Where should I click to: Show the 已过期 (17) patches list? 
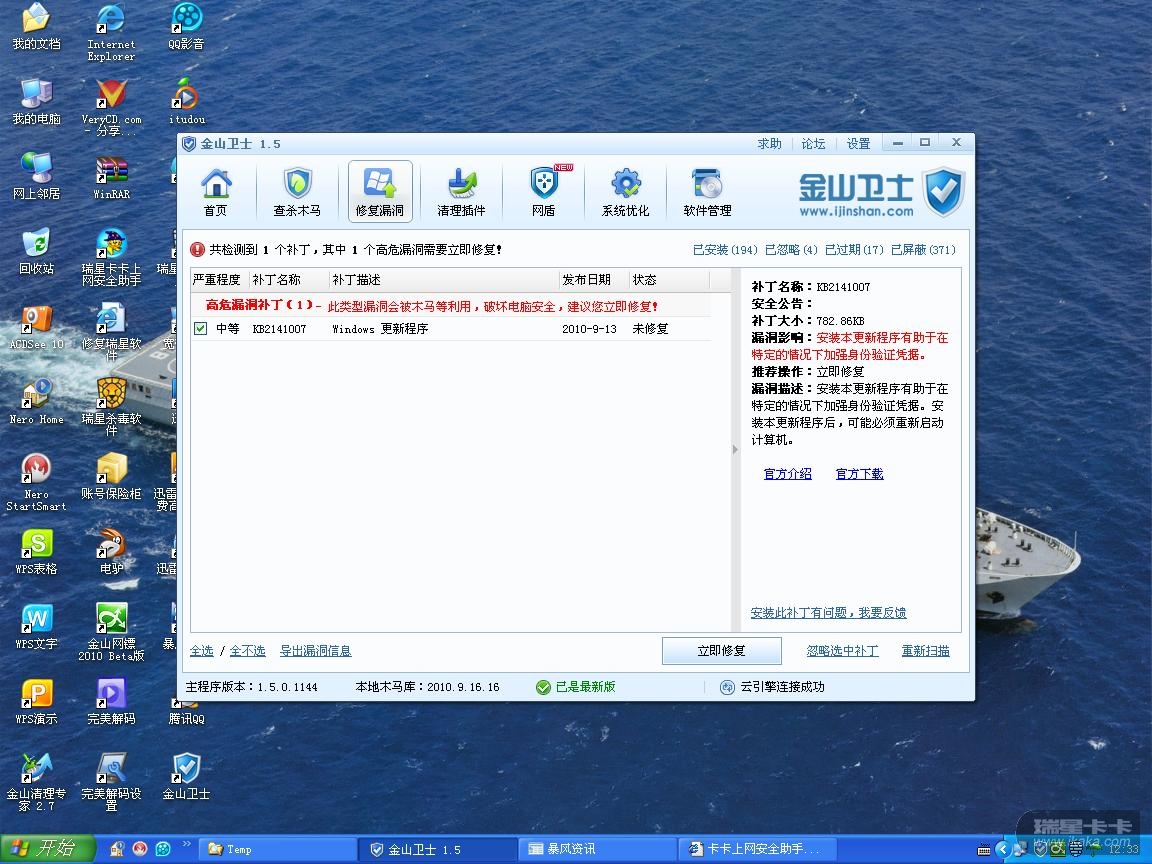coord(854,250)
